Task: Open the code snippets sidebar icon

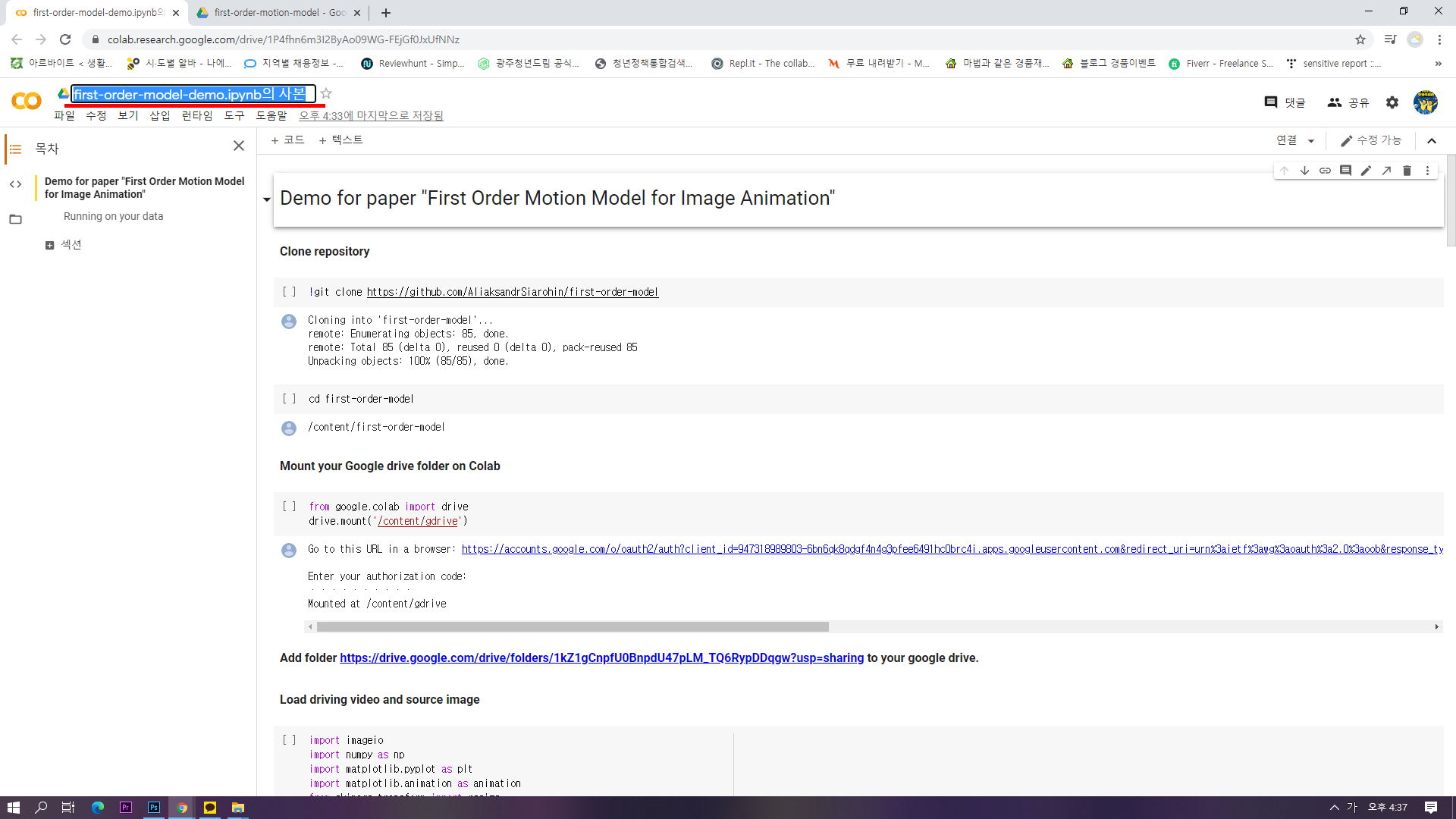Action: tap(15, 184)
